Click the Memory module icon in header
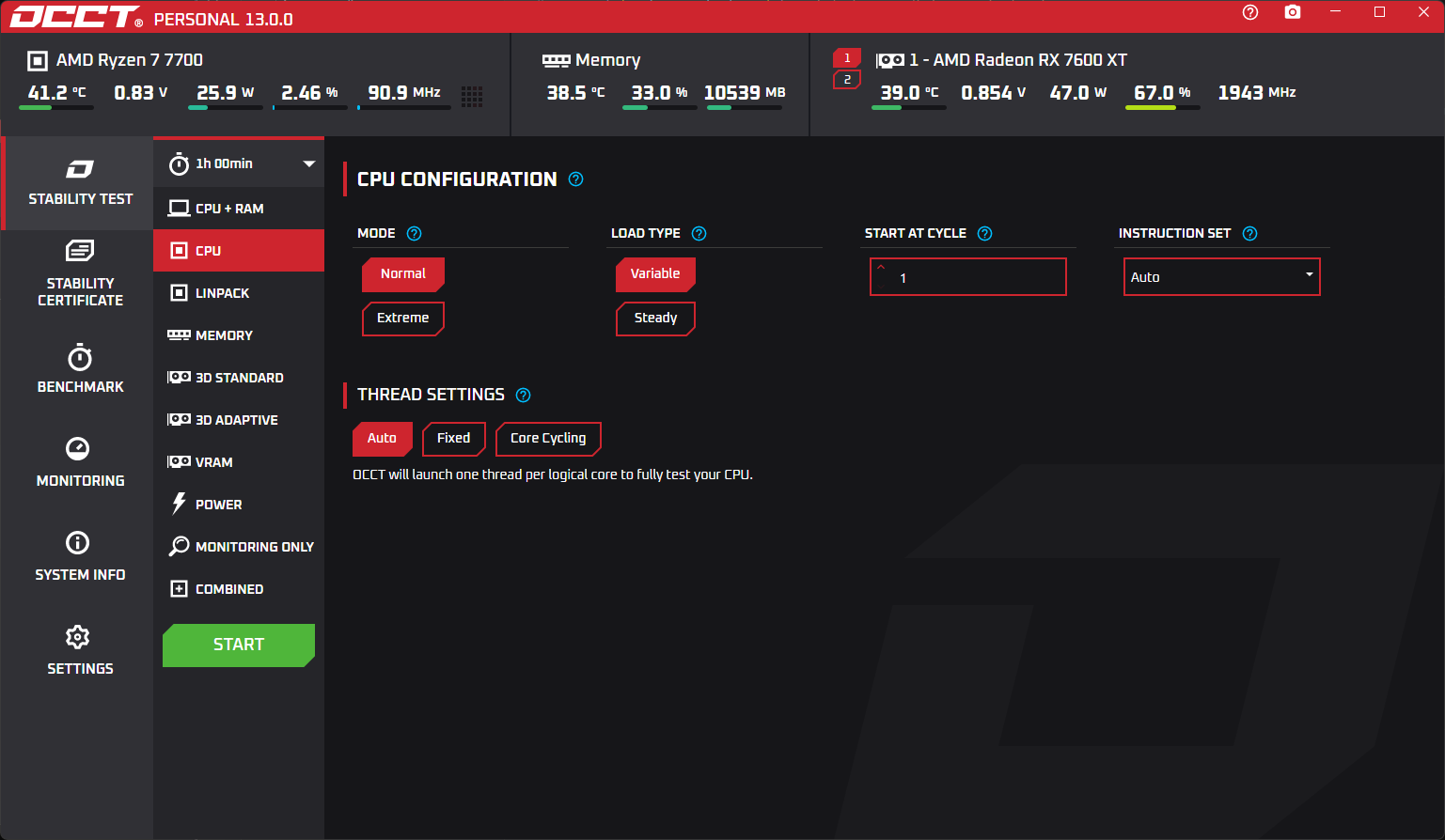The image size is (1445, 840). pos(557,61)
